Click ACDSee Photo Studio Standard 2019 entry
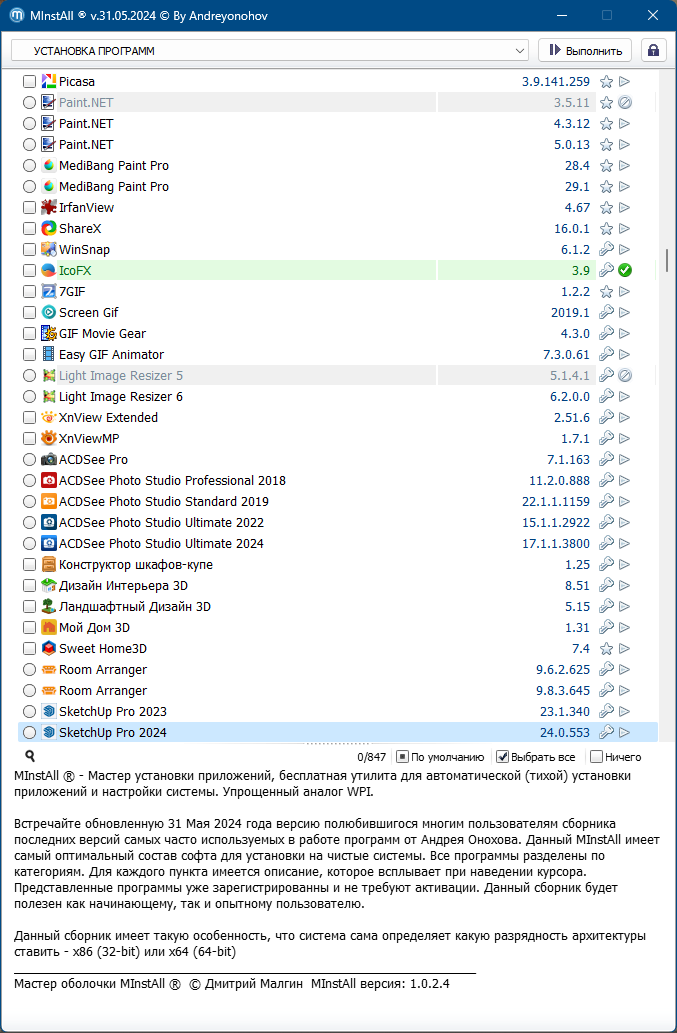 pos(164,501)
